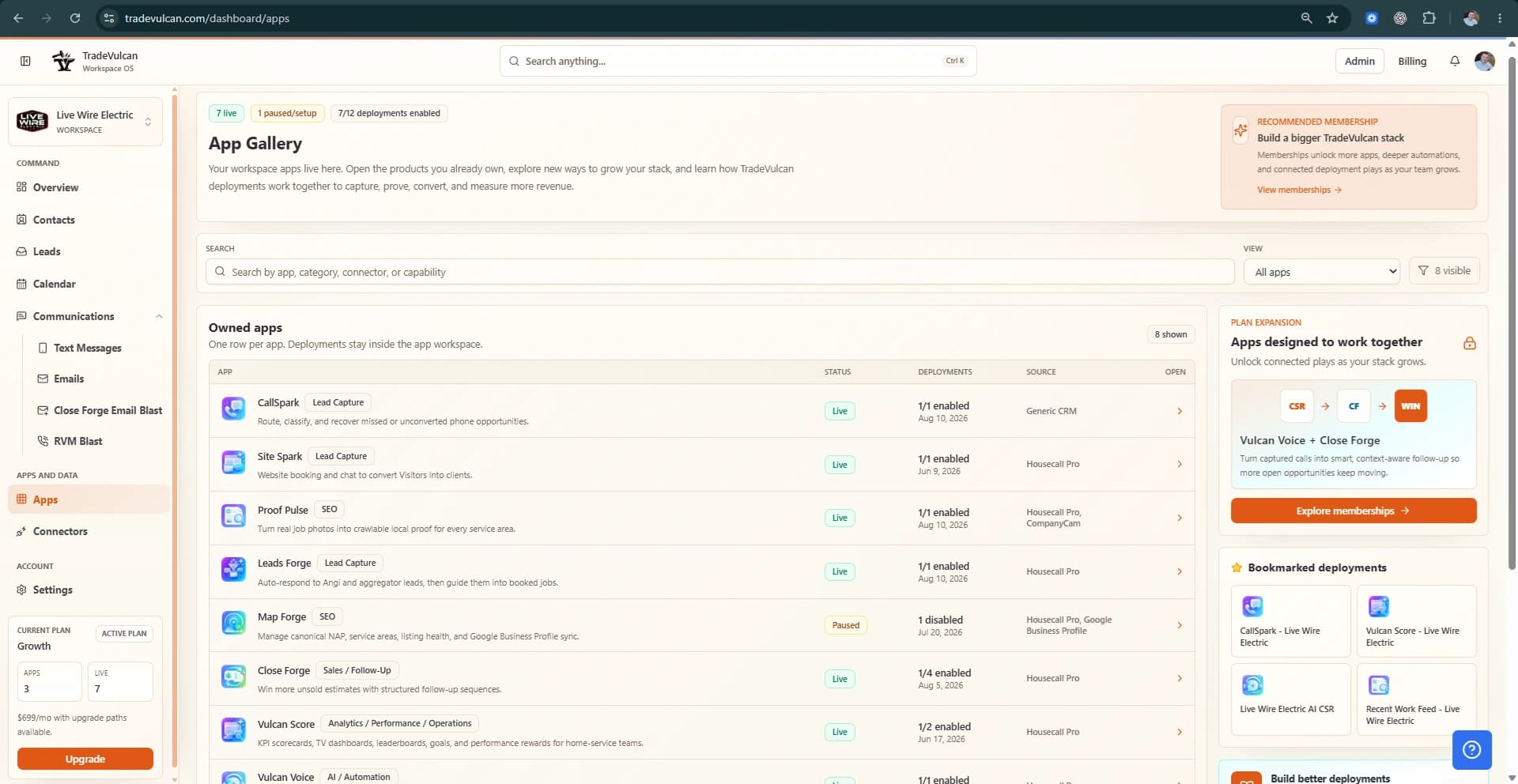
Task: Collapse the sidebar panel icon
Action: 25,61
